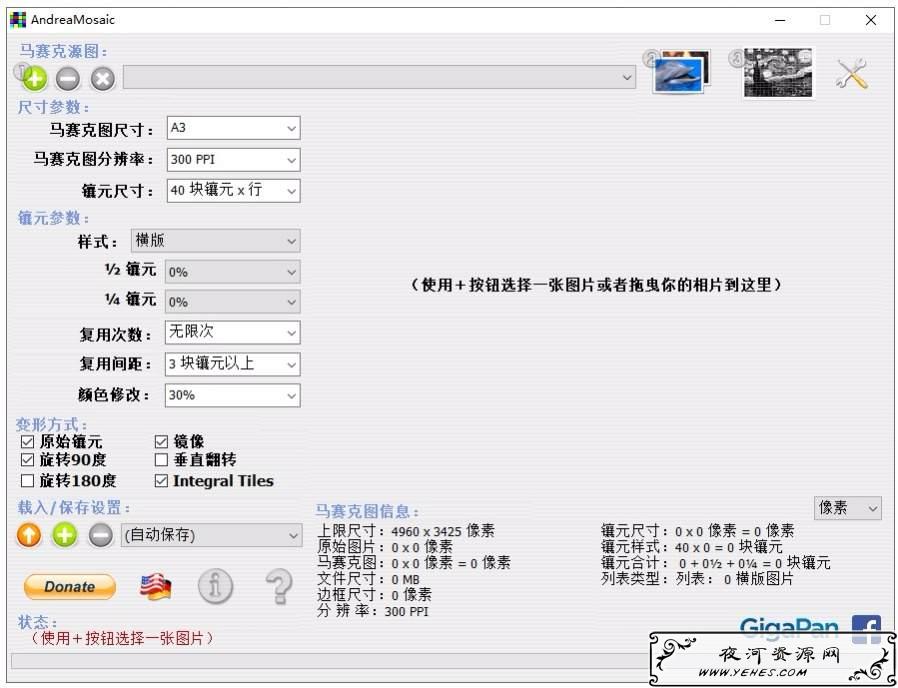
Task: Clear all source images with the X icon
Action: point(103,78)
